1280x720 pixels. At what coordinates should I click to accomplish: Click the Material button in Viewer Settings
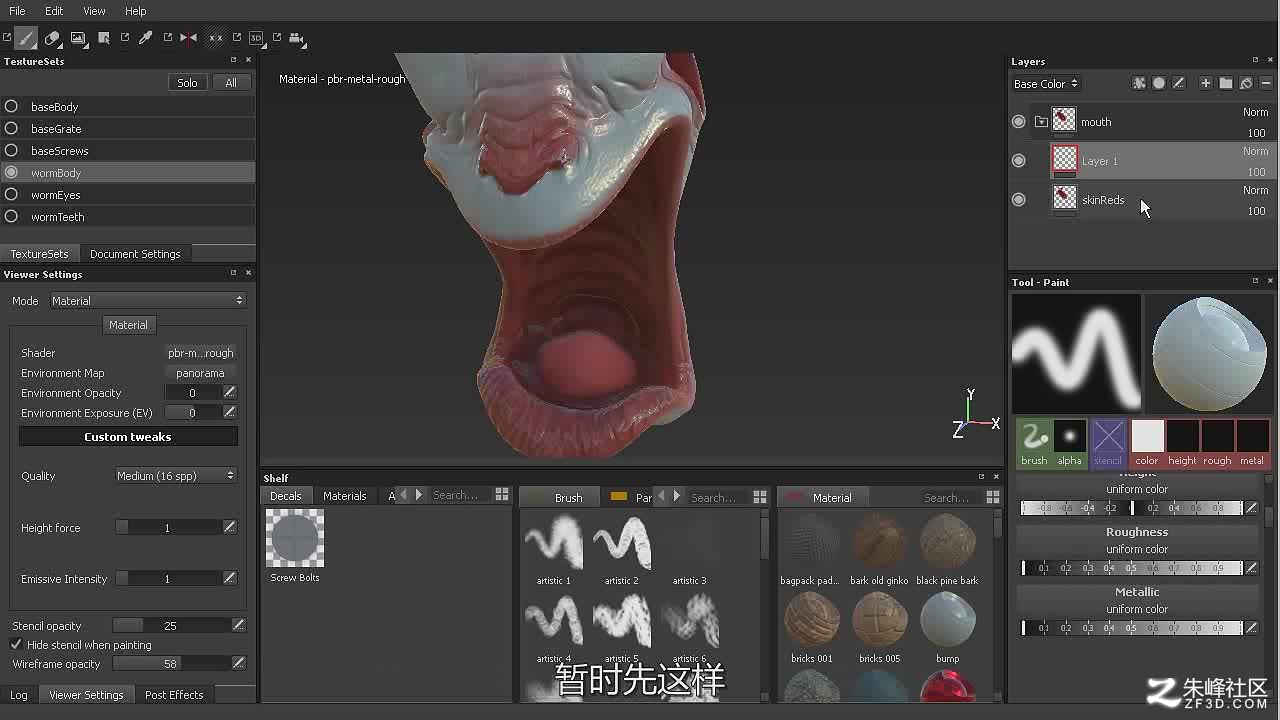point(128,325)
